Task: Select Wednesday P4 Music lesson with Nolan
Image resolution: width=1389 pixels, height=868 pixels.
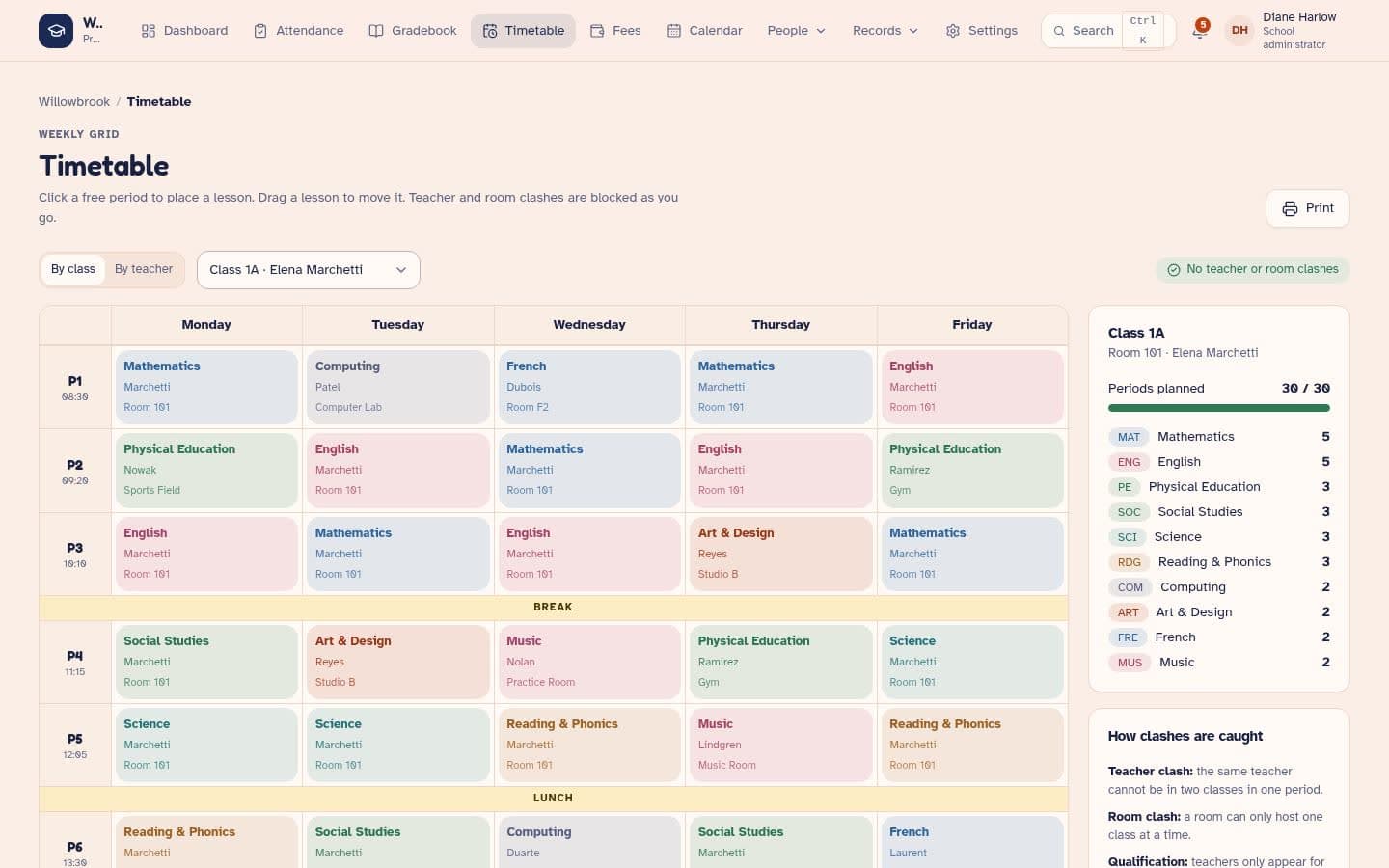Action: pyautogui.click(x=589, y=662)
